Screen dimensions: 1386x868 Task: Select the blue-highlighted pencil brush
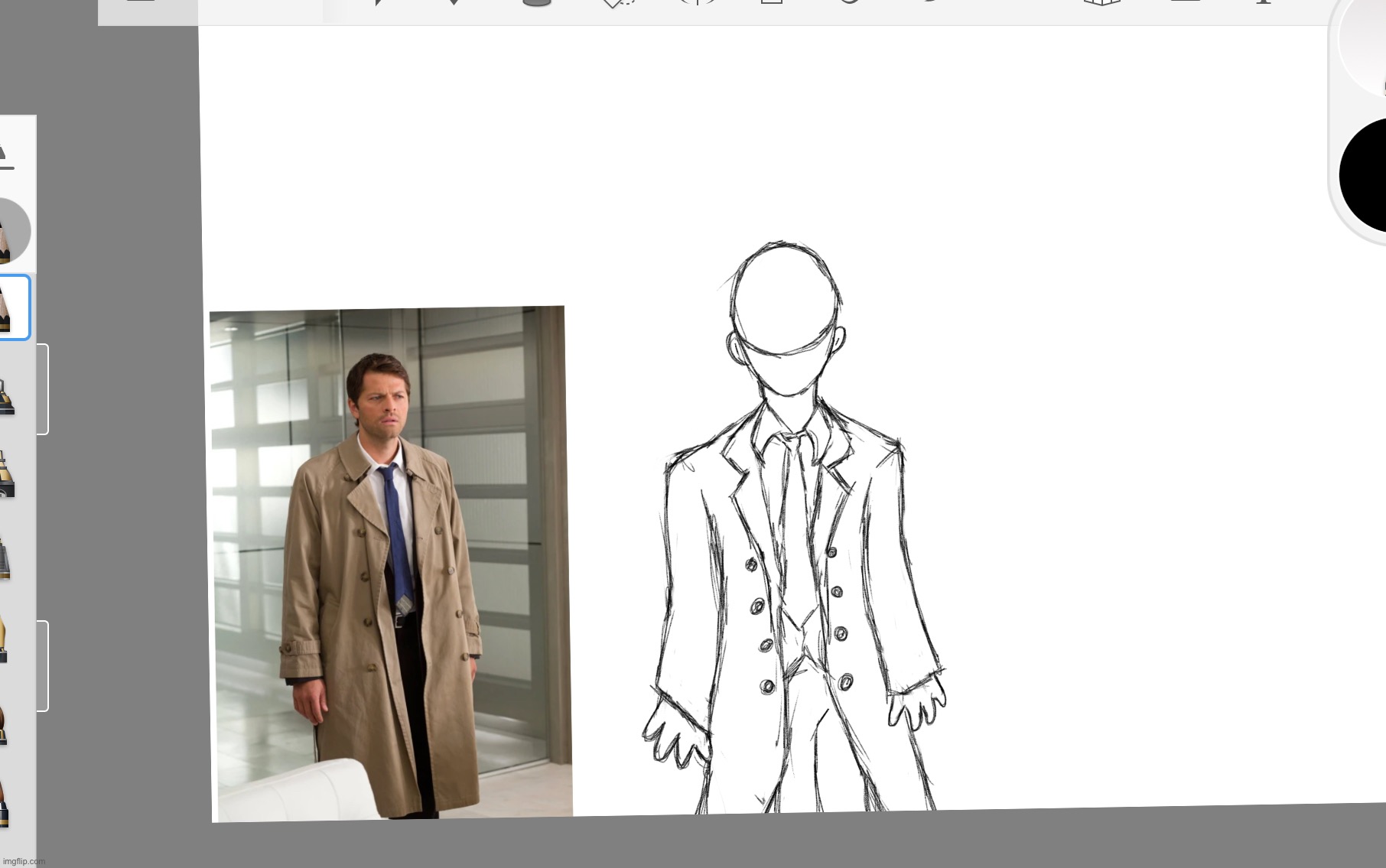[12, 307]
